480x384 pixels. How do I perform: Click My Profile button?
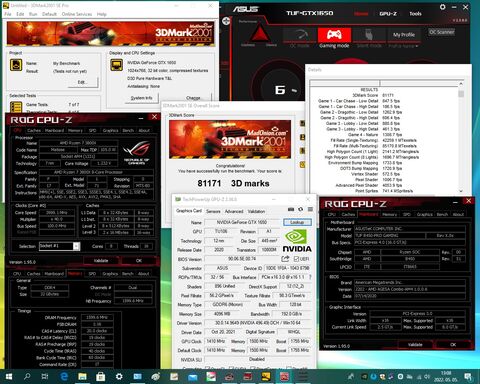click(x=404, y=35)
